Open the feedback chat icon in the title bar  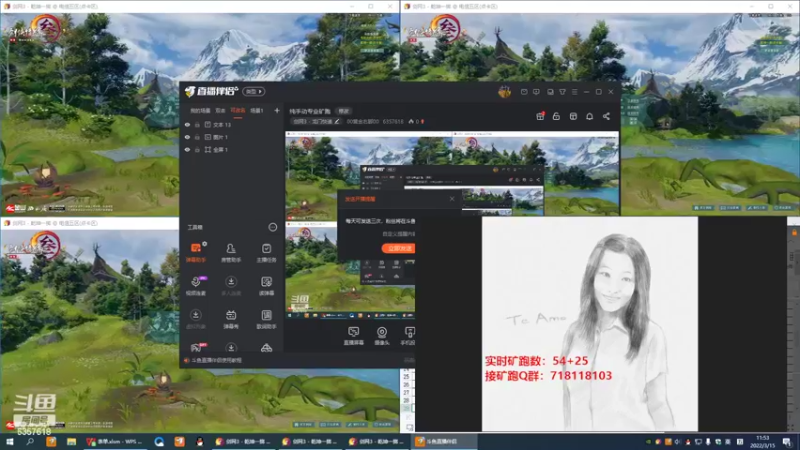pos(536,92)
